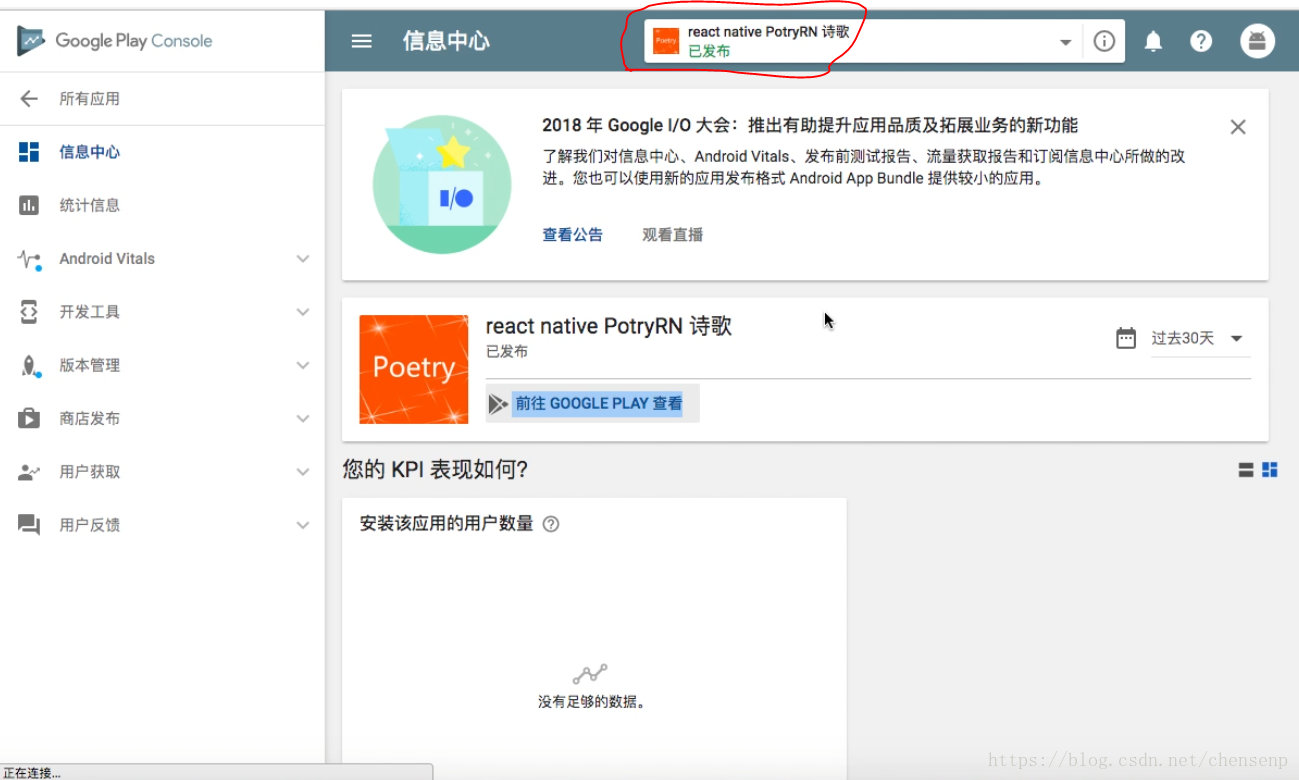The width and height of the screenshot is (1299, 780).
Task: Expand the Android Vitals section chevron
Action: click(x=303, y=259)
